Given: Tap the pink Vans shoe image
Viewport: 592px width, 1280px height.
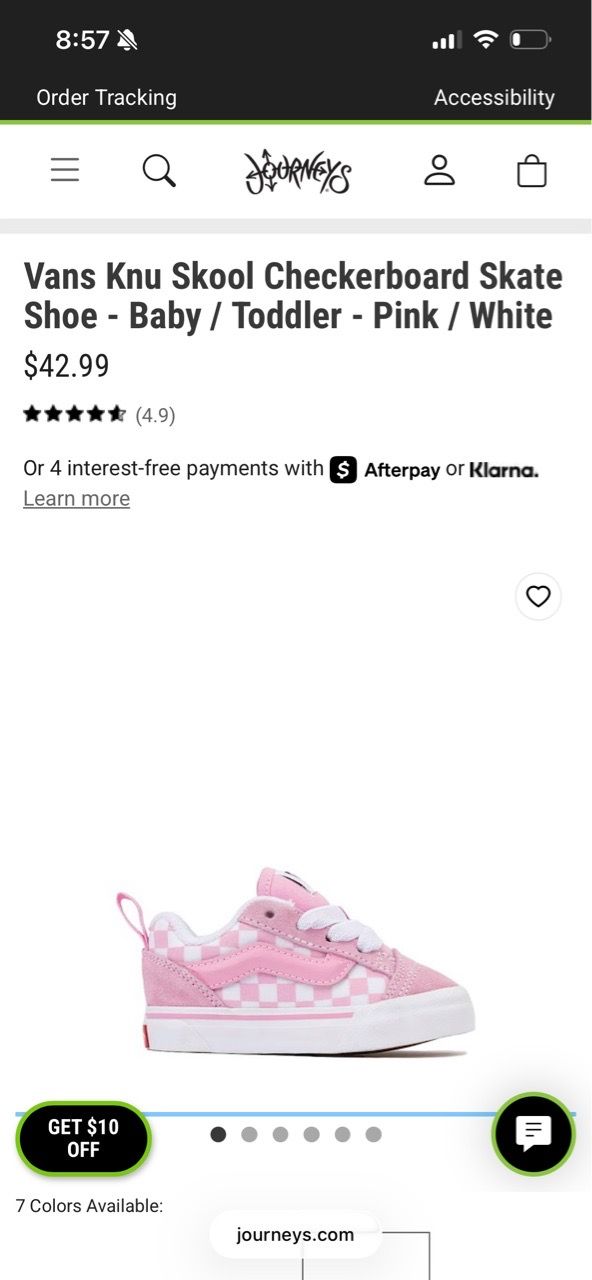Looking at the screenshot, I should [295, 960].
